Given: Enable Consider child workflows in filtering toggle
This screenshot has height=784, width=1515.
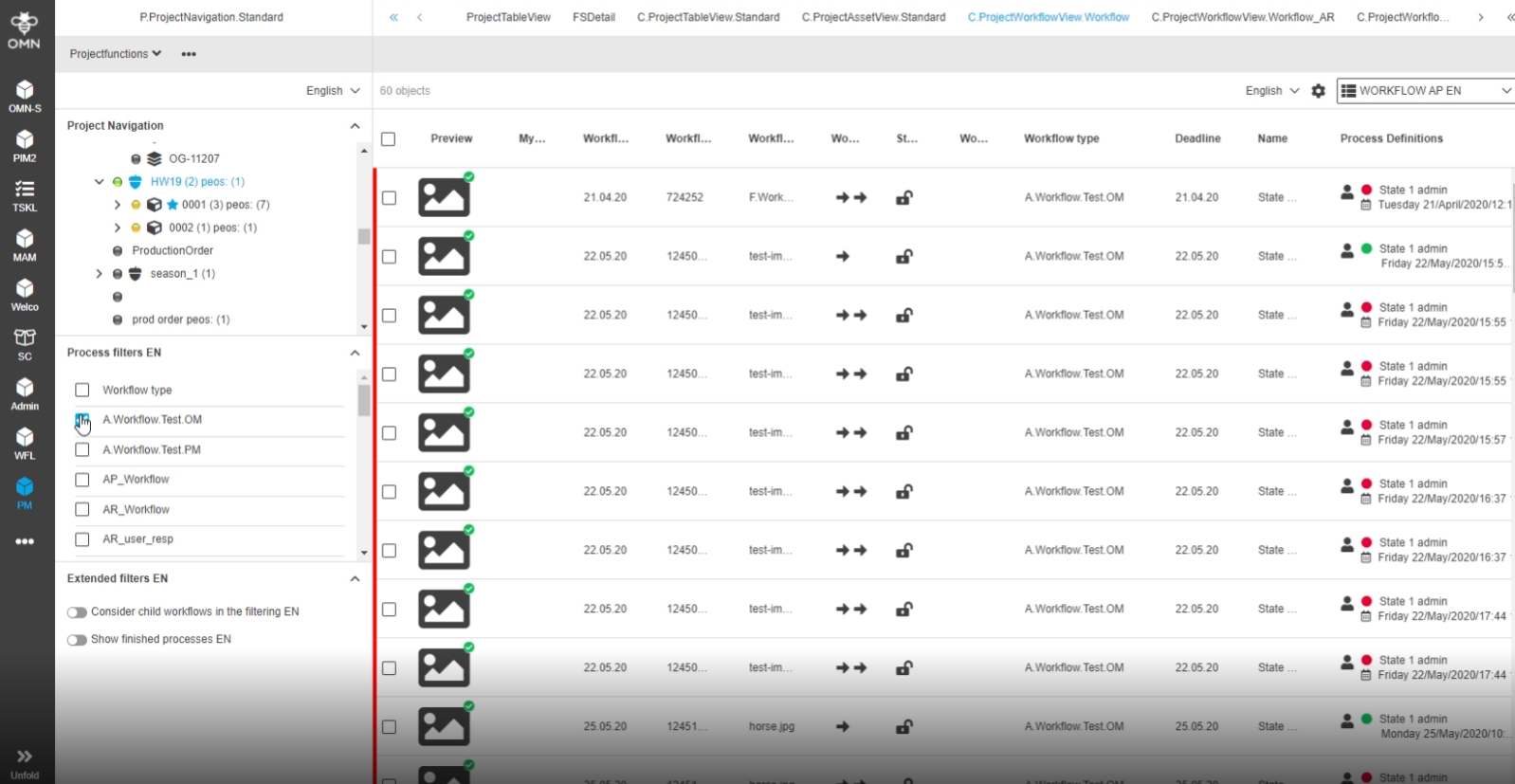Looking at the screenshot, I should 77,612.
